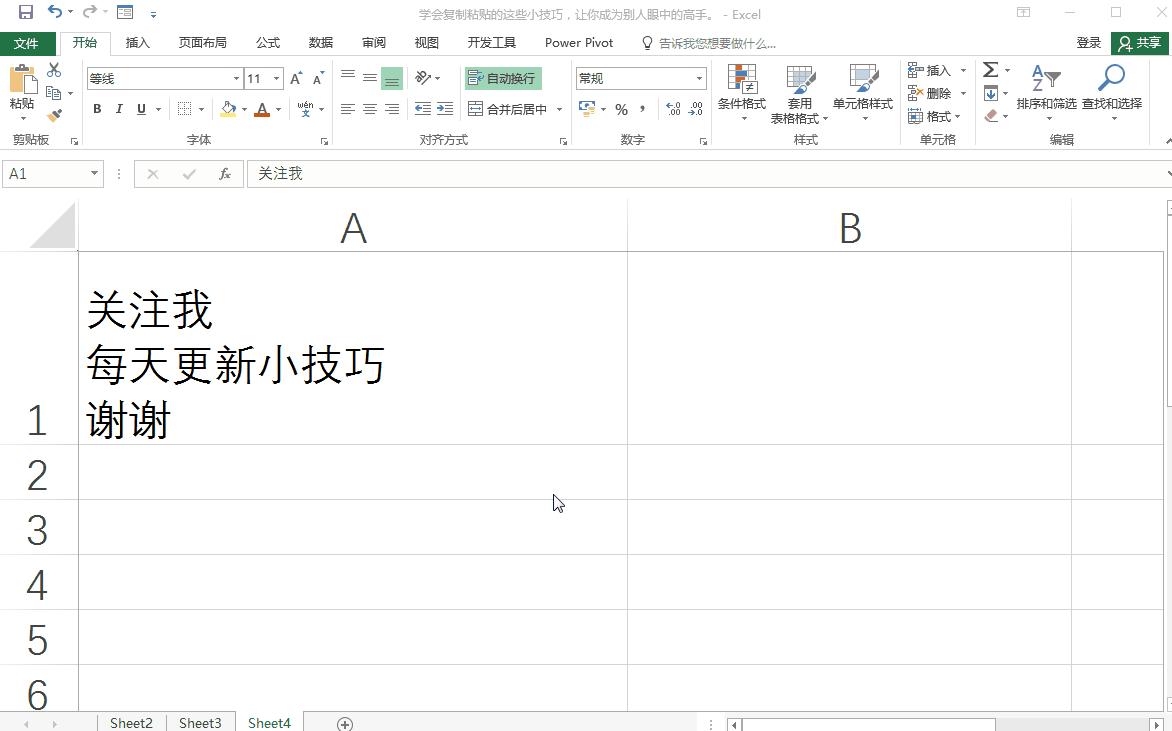Open 排序和筛选 sort and filter tool

pyautogui.click(x=1045, y=90)
